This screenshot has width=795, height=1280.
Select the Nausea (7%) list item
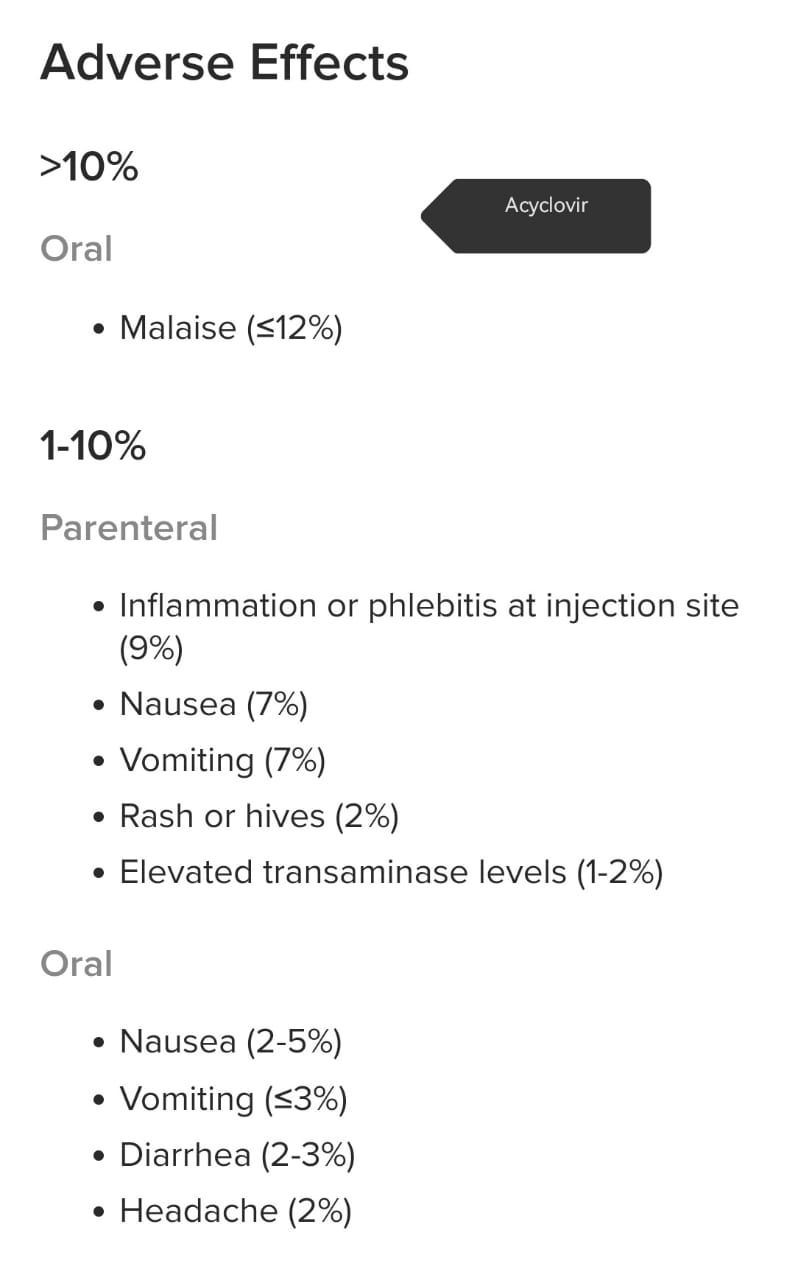[x=213, y=704]
